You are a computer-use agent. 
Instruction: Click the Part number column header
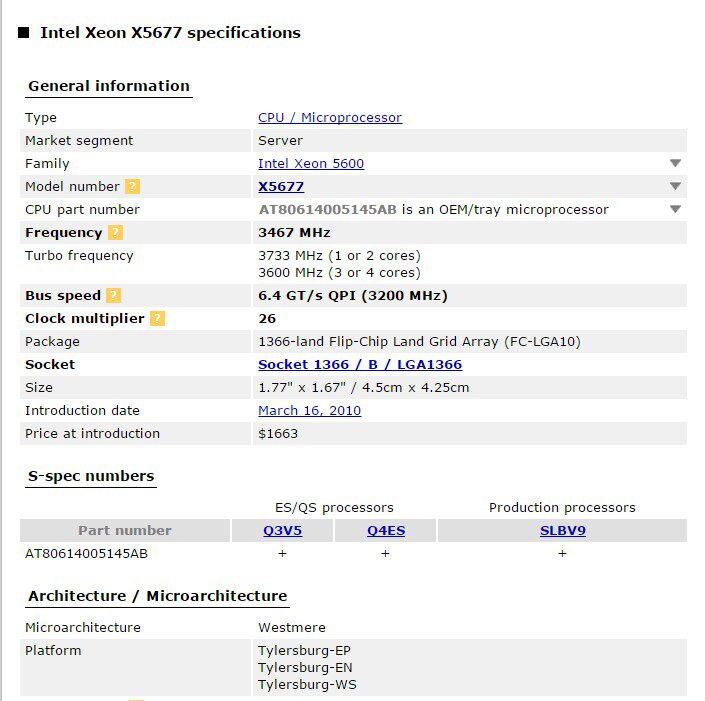(x=125, y=531)
